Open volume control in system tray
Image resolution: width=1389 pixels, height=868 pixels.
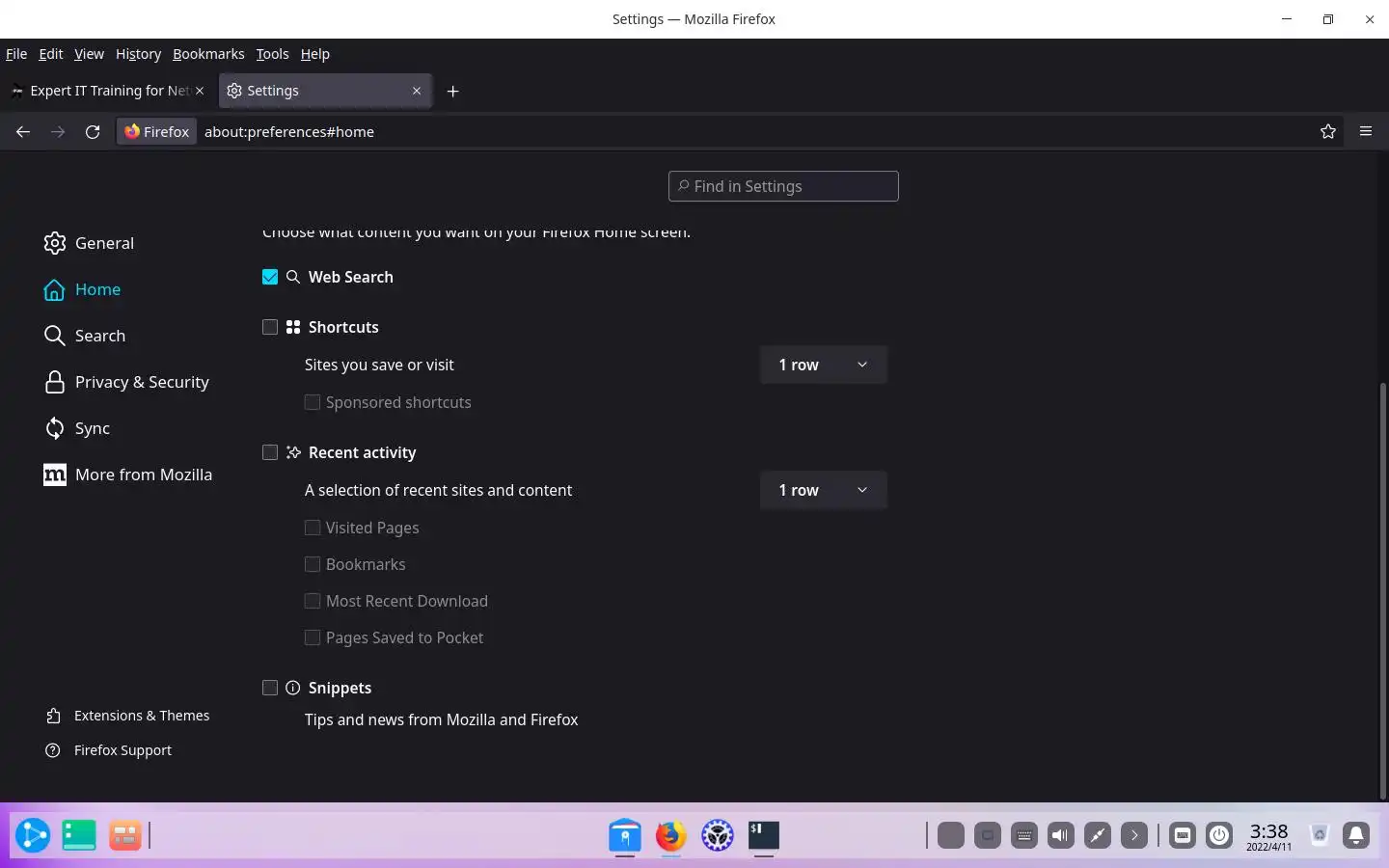click(1061, 835)
